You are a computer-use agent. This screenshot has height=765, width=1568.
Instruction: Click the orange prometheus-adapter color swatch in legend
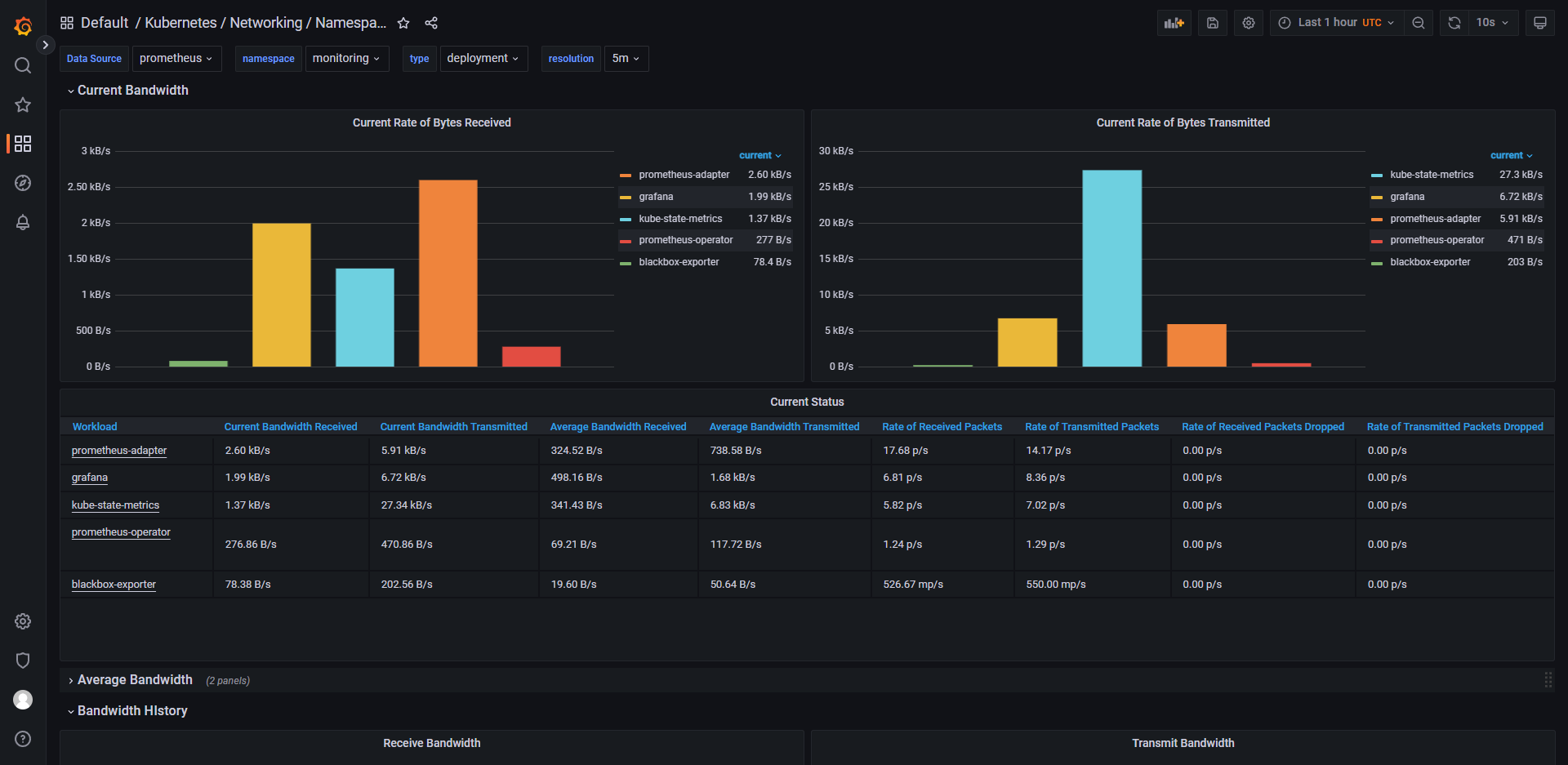(626, 176)
